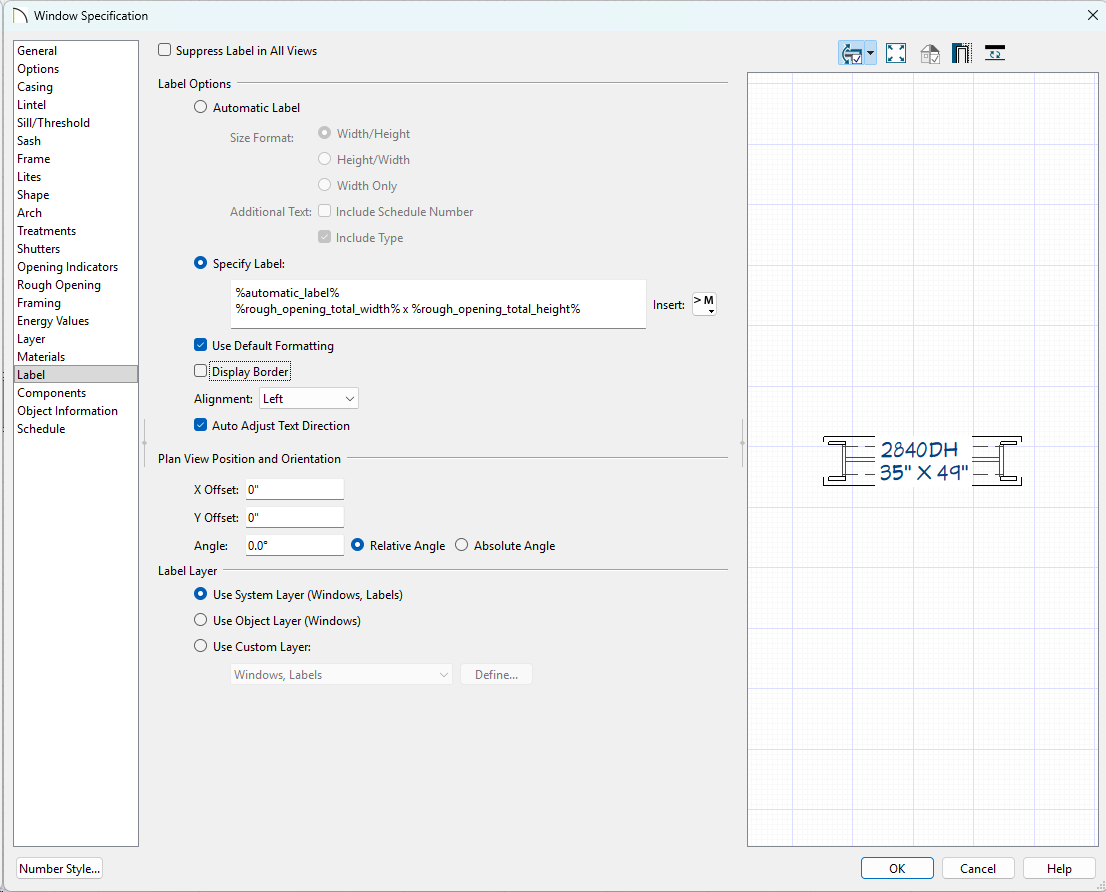The height and width of the screenshot is (892, 1106).
Task: Click the X Offset input field
Action: tap(294, 490)
